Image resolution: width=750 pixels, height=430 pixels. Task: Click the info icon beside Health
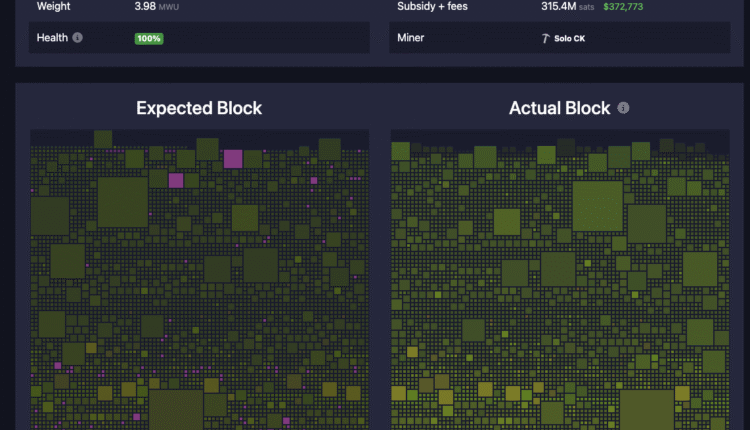pos(78,38)
